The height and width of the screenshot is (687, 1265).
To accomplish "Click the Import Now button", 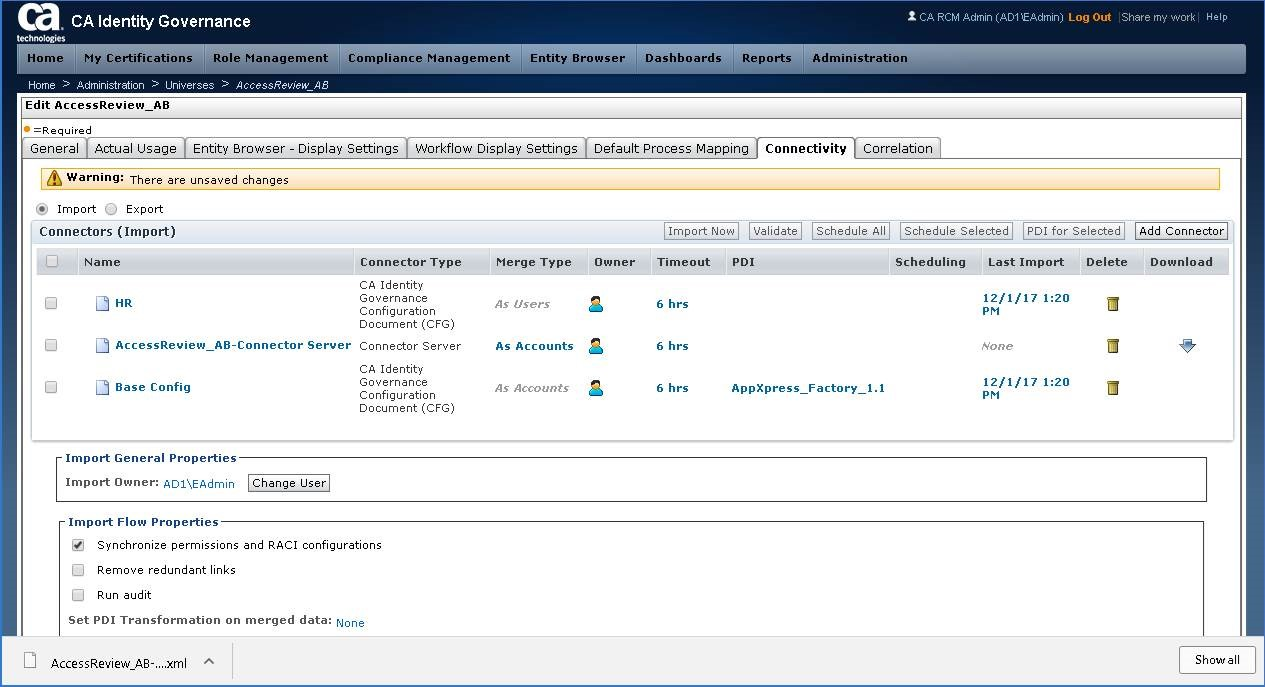I will point(701,231).
